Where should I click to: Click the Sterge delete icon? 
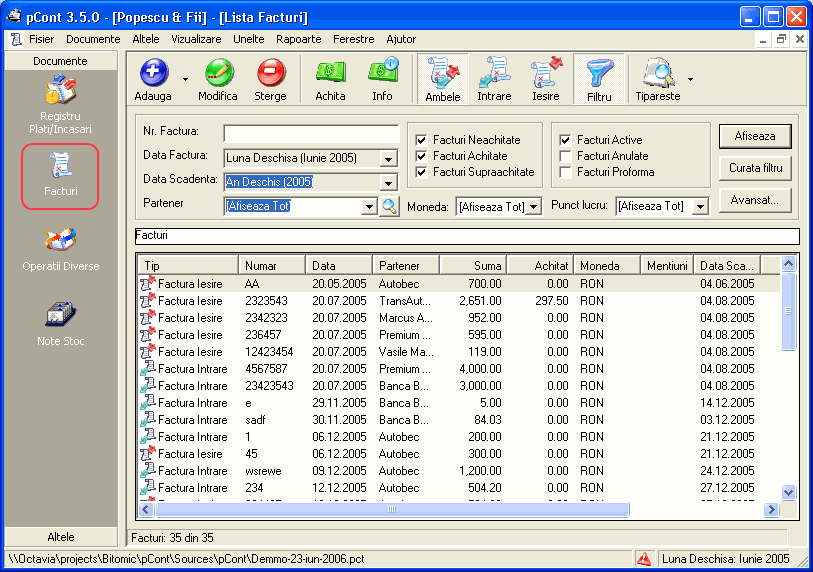(x=271, y=73)
